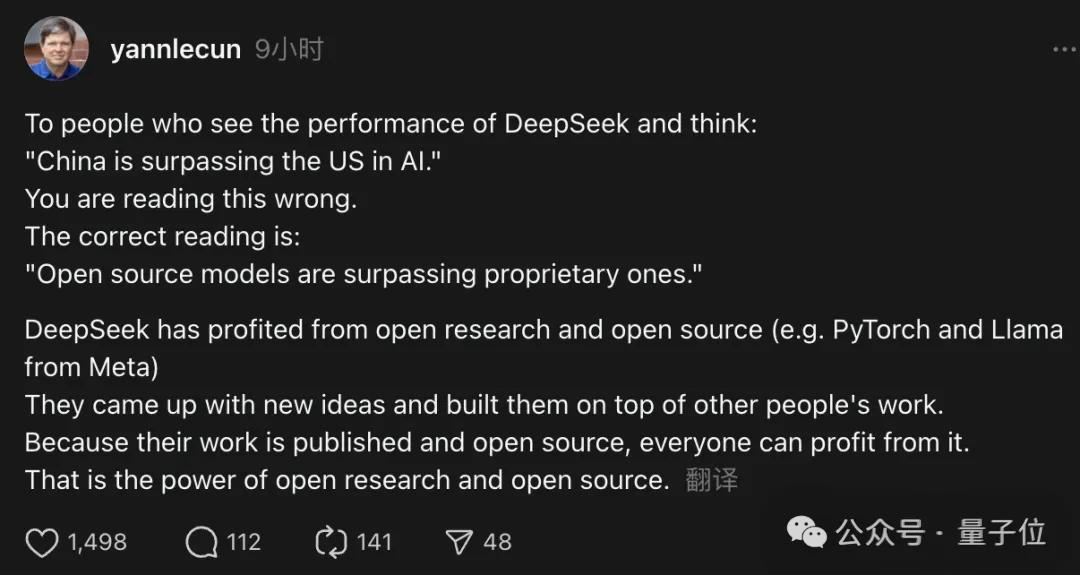Translate the post via 翻译
The image size is (1080, 575).
[x=712, y=480]
